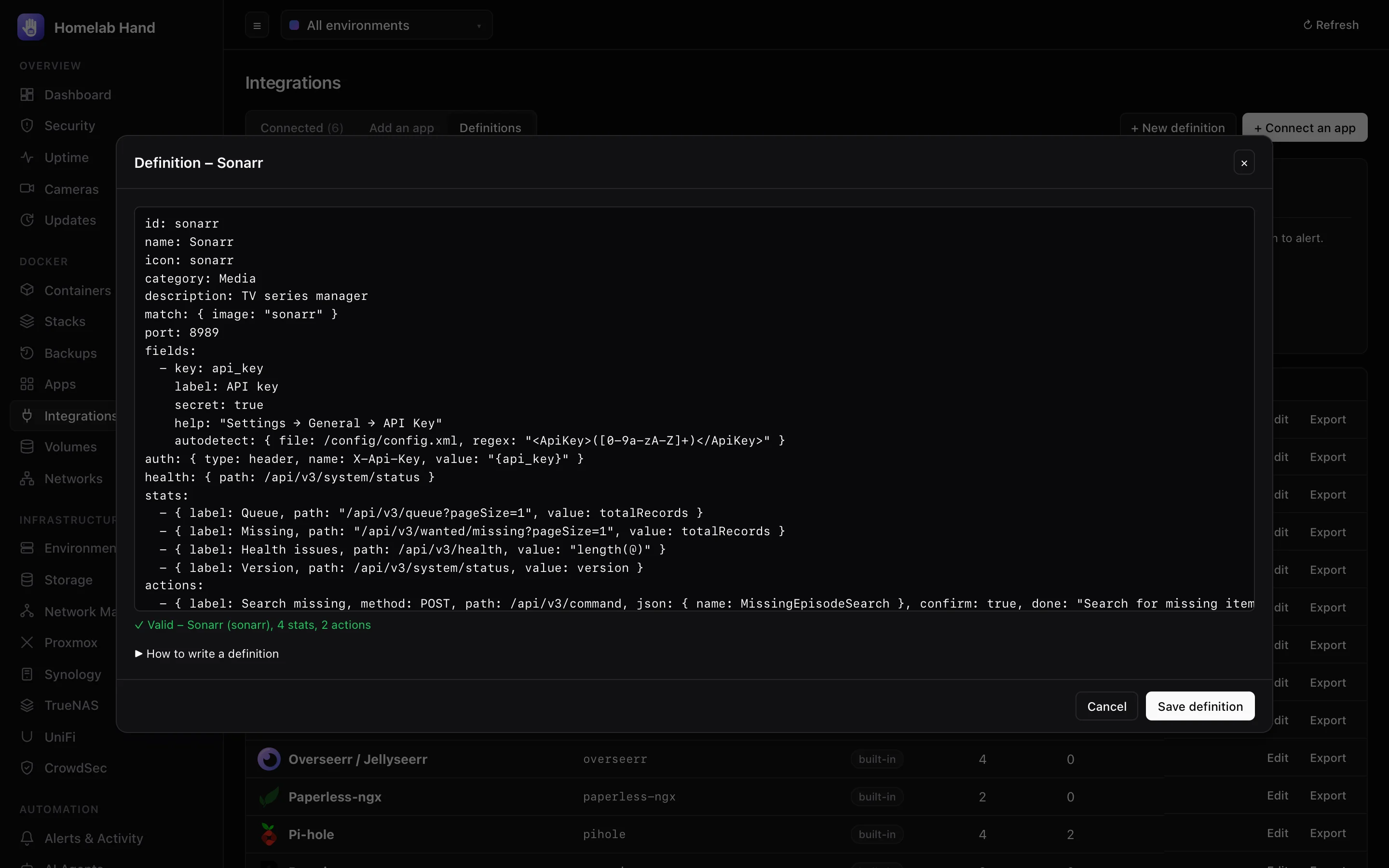The image size is (1389, 868).
Task: Open TrueNAS sidebar icon
Action: [27, 705]
